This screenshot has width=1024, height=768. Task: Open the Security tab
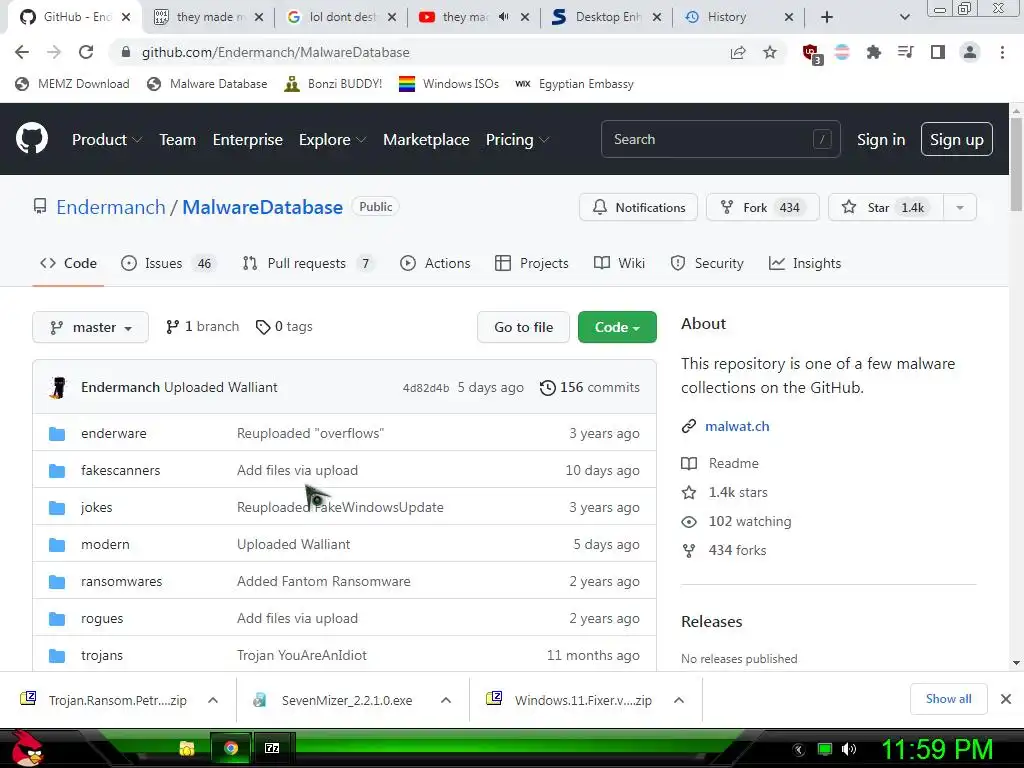(707, 263)
